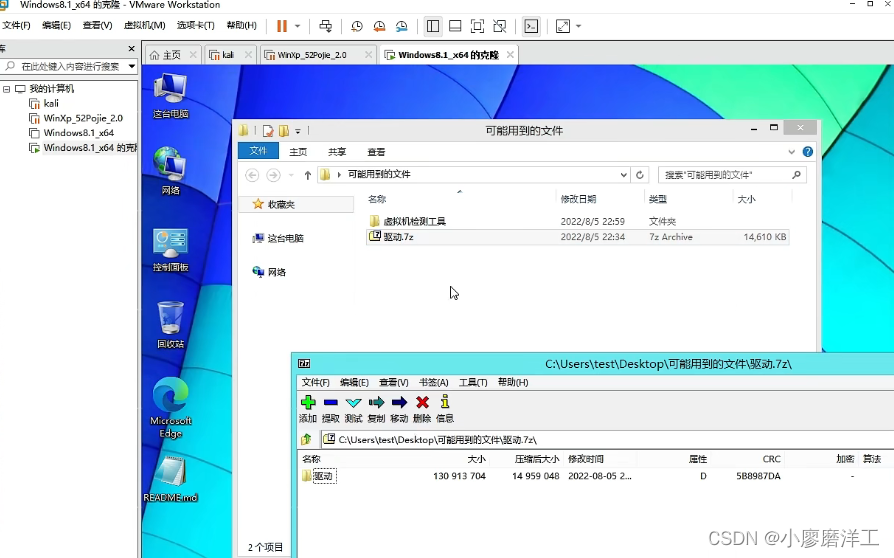Expand the Explorer ribbon chevron
This screenshot has width=894, height=558.
(x=791, y=152)
